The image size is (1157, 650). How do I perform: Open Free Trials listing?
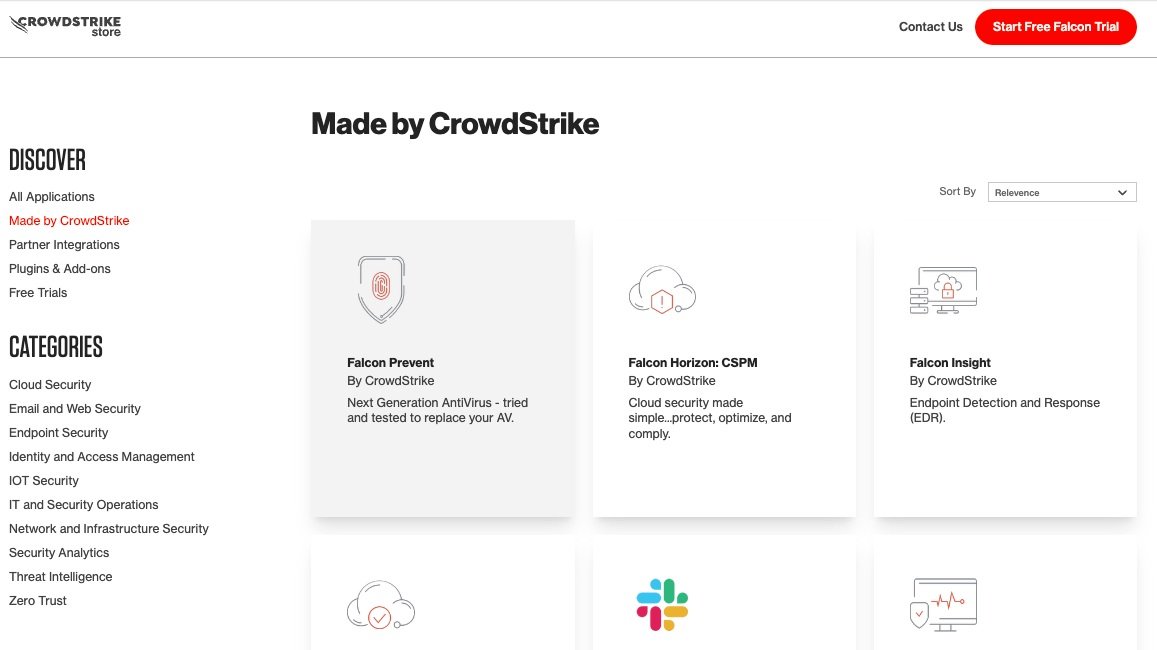tap(38, 292)
